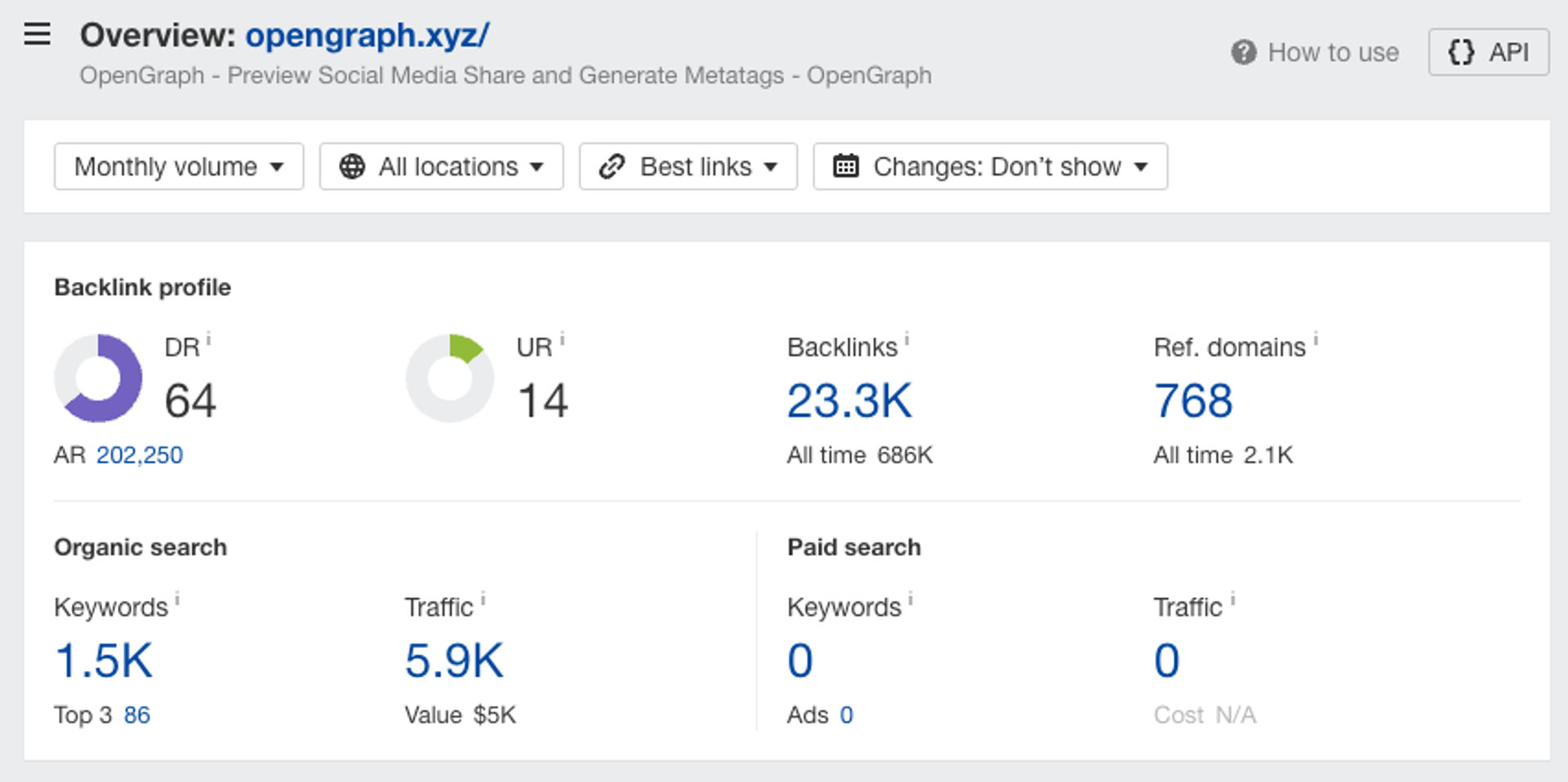Open the opengraph.xyz/ link in title
The width and height of the screenshot is (1568, 782).
367,35
